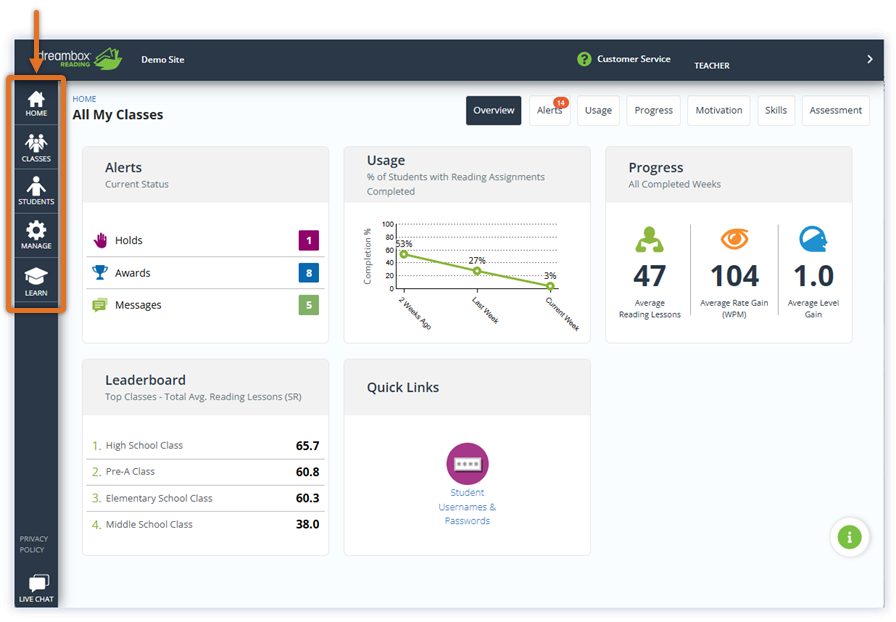896x622 pixels.
Task: Click the Customer Service help icon
Action: click(583, 59)
